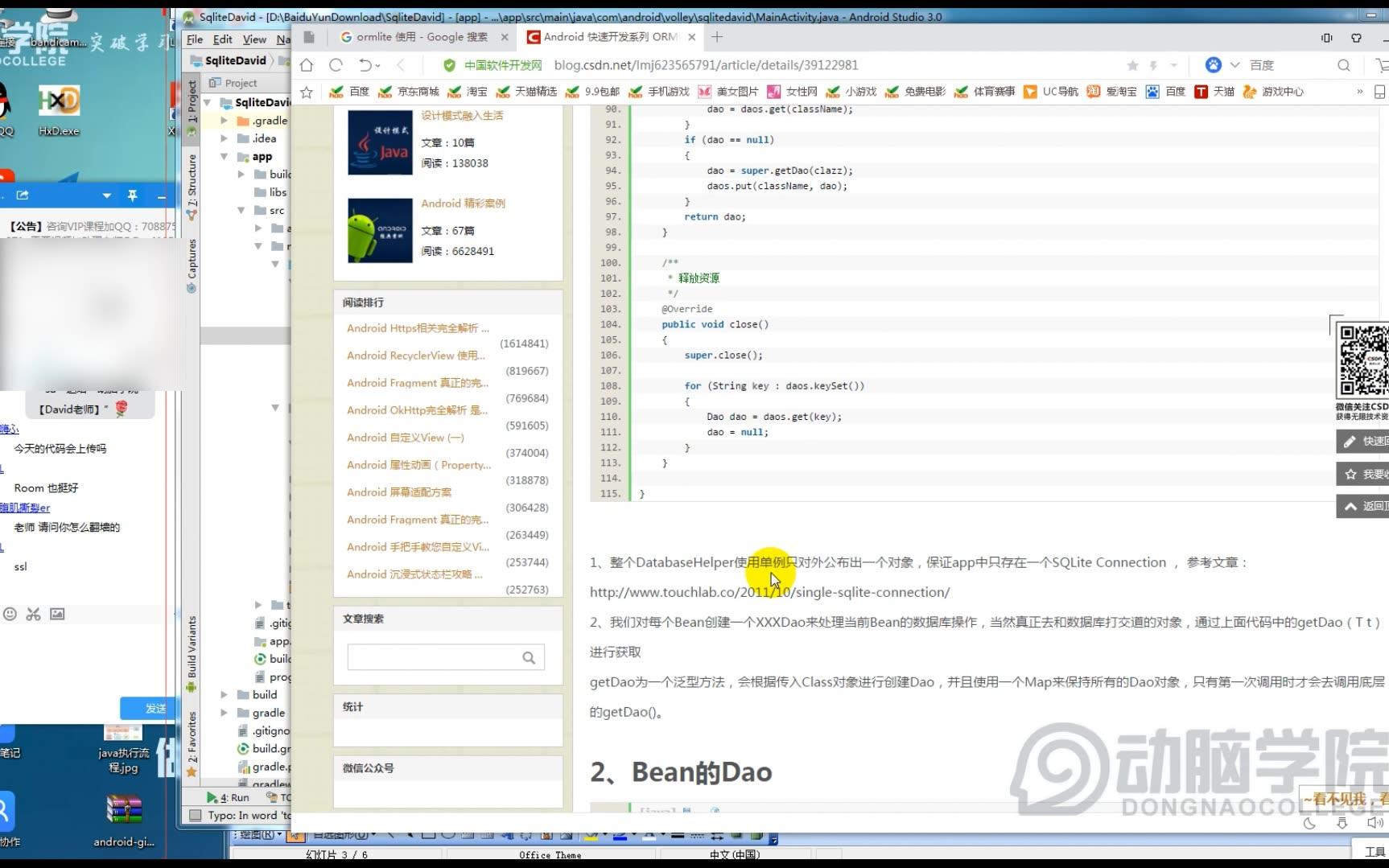Open the 美女图片 bookmark

click(x=728, y=92)
